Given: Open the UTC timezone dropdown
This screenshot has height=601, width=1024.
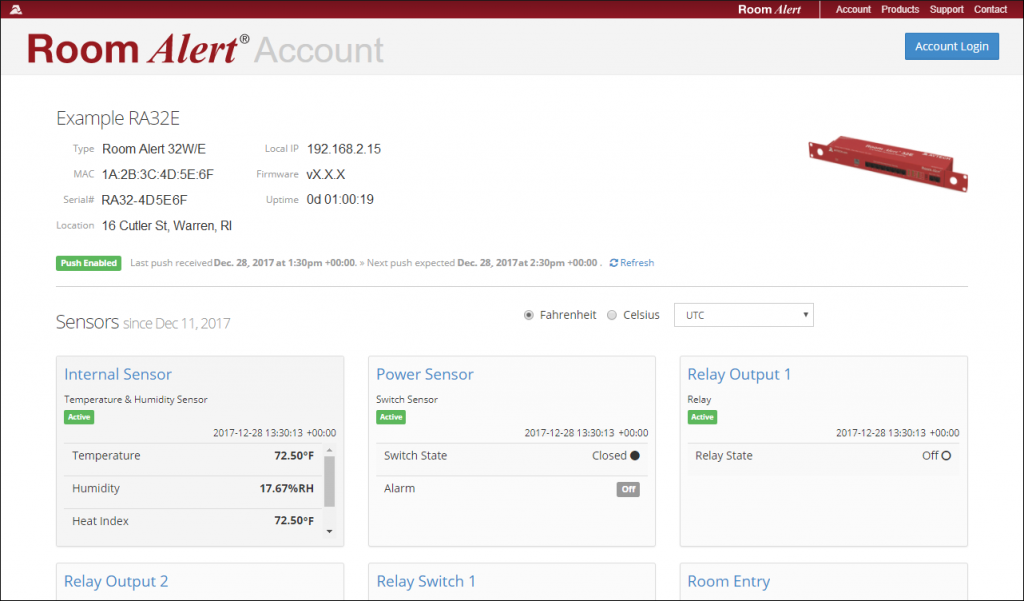Looking at the screenshot, I should (744, 315).
